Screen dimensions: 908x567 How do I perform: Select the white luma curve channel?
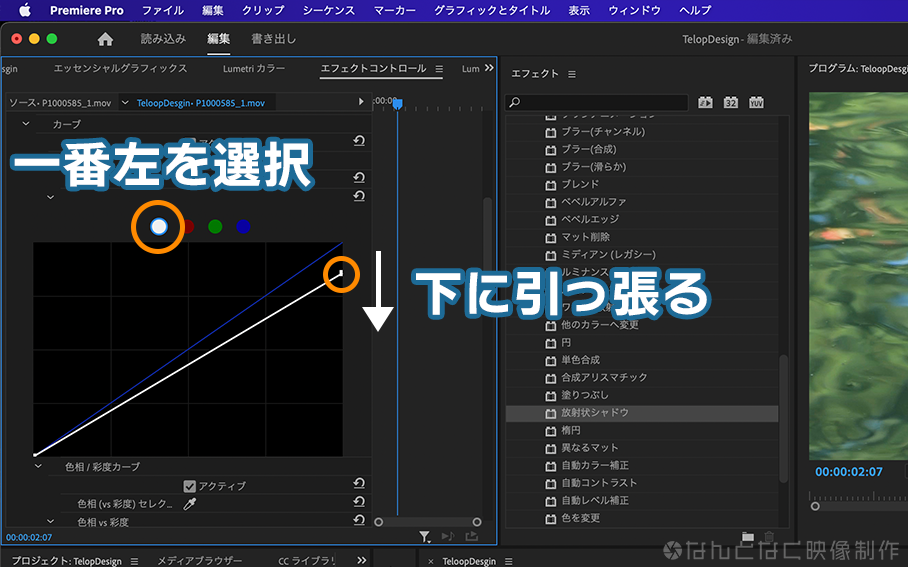[159, 226]
